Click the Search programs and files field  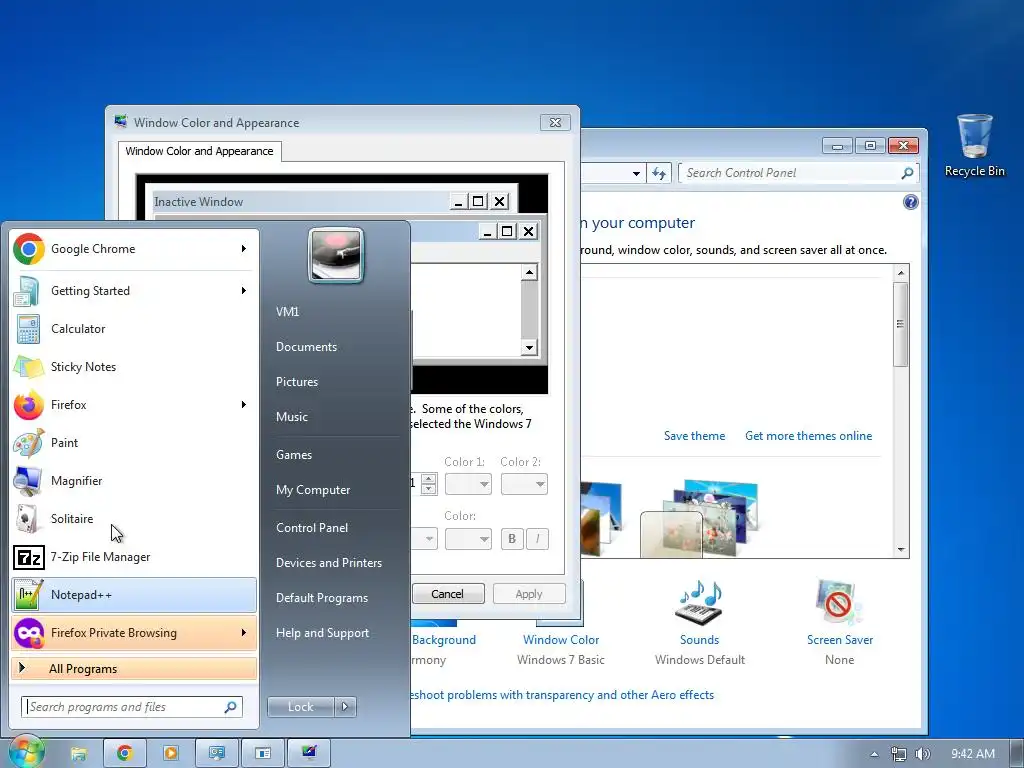tap(124, 707)
